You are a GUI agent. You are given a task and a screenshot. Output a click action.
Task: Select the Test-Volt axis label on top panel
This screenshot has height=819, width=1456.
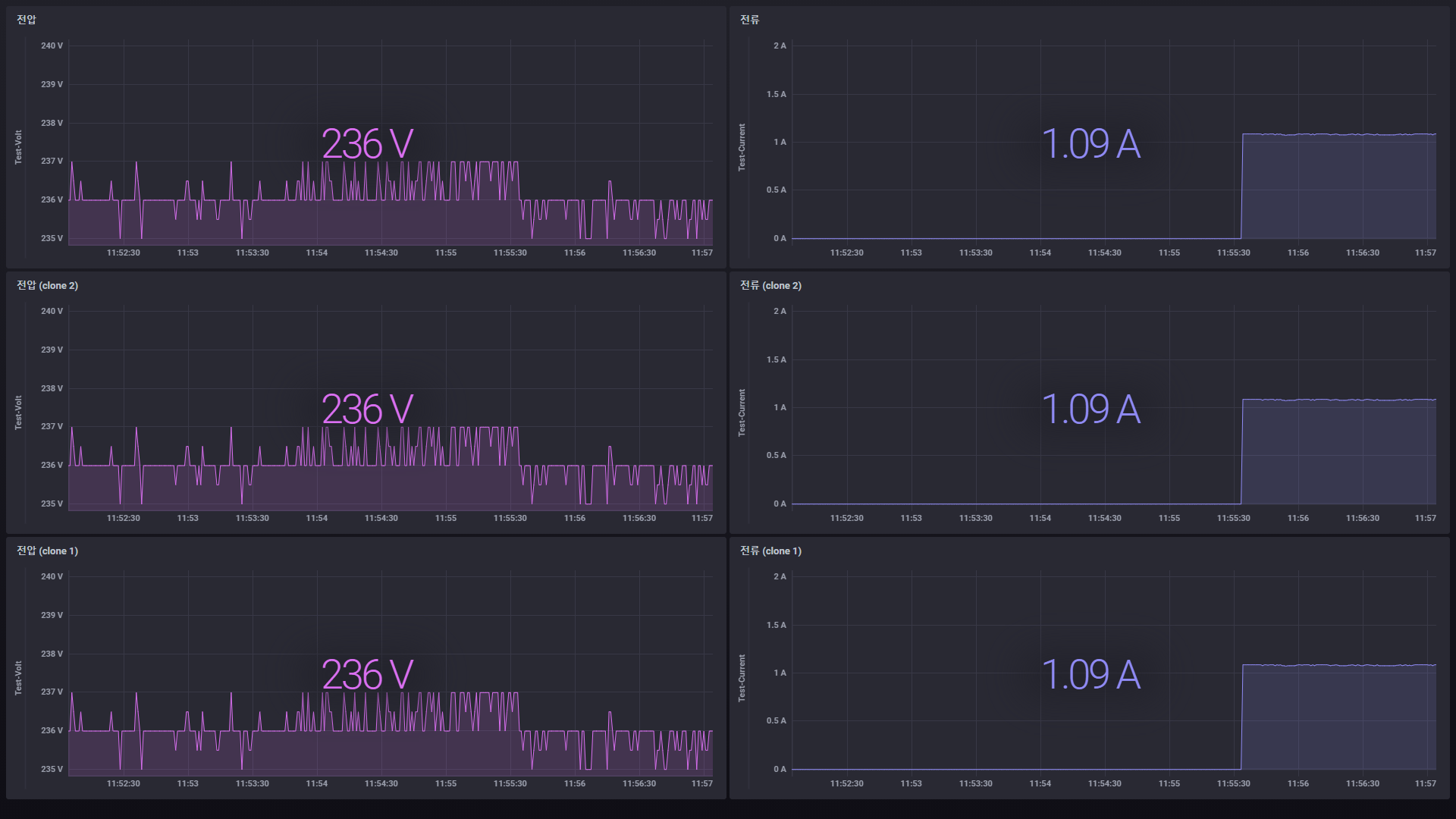[x=18, y=143]
